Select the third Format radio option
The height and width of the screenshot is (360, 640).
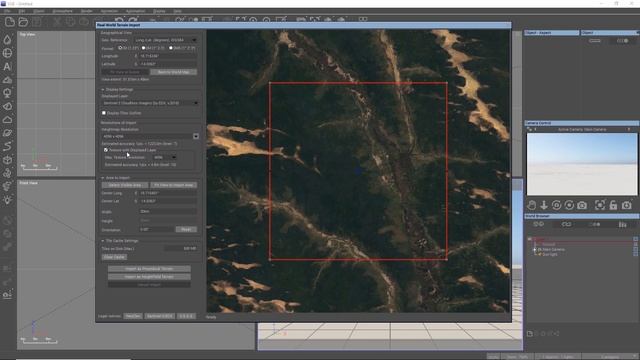click(x=171, y=48)
